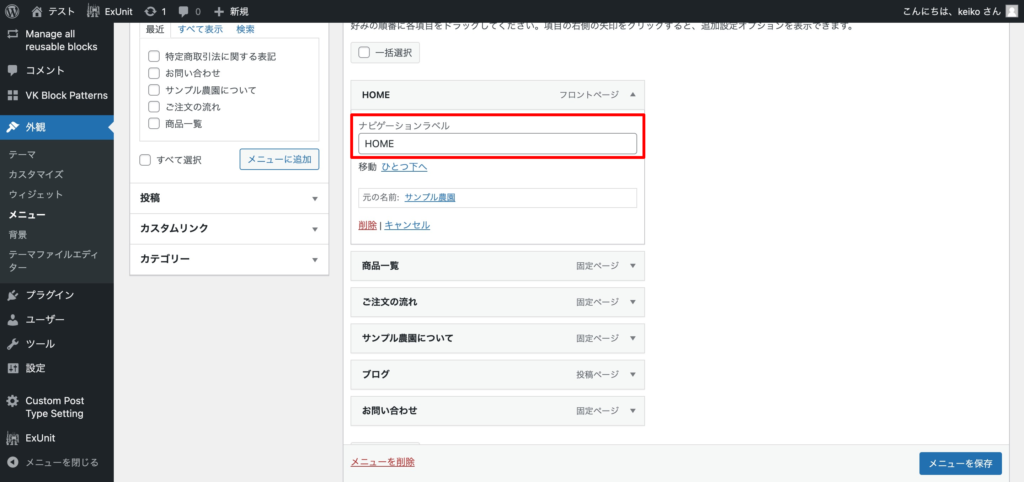Open comments bubble in admin bar

click(x=184, y=11)
